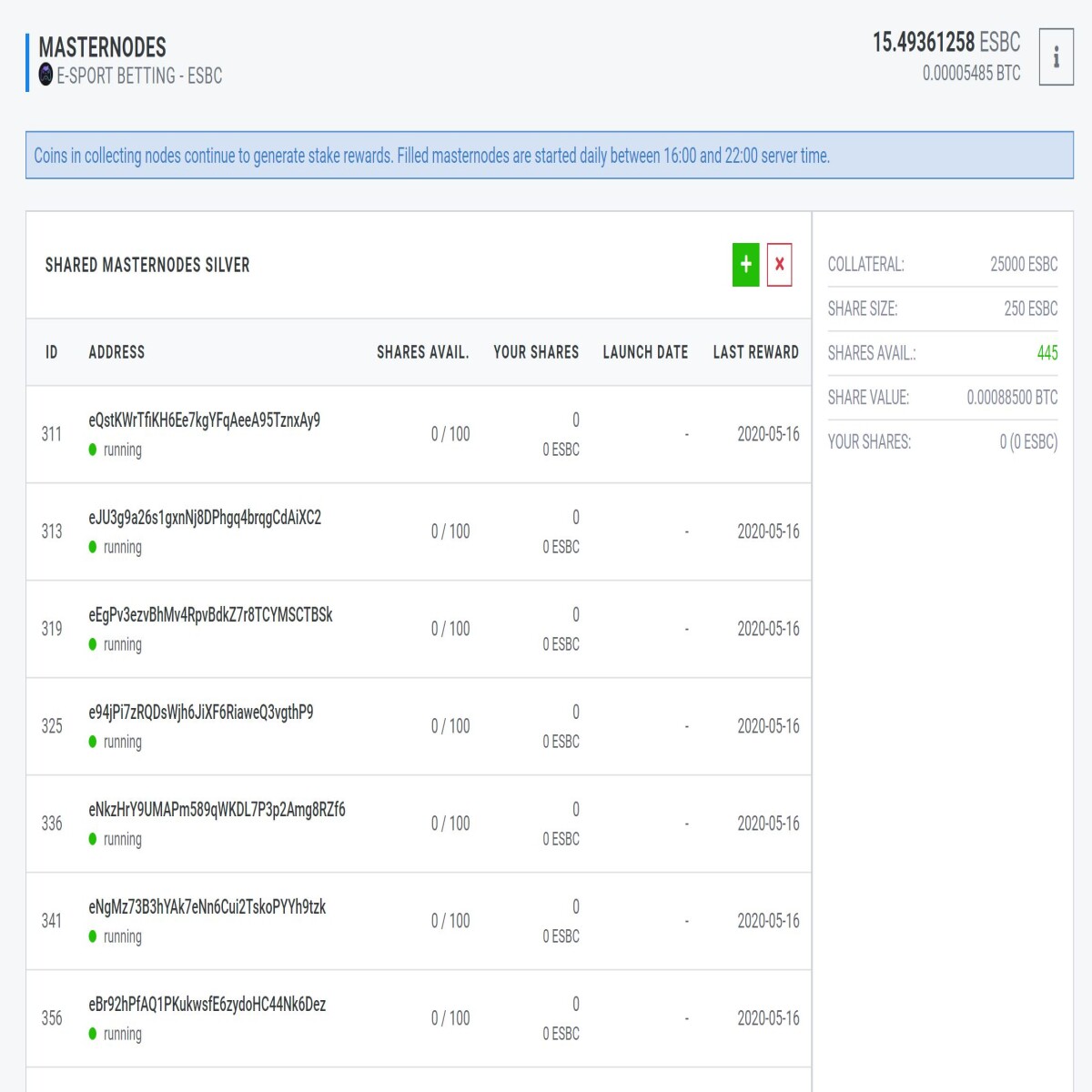
Task: Click the MASTERNODES page heading
Action: (x=102, y=46)
